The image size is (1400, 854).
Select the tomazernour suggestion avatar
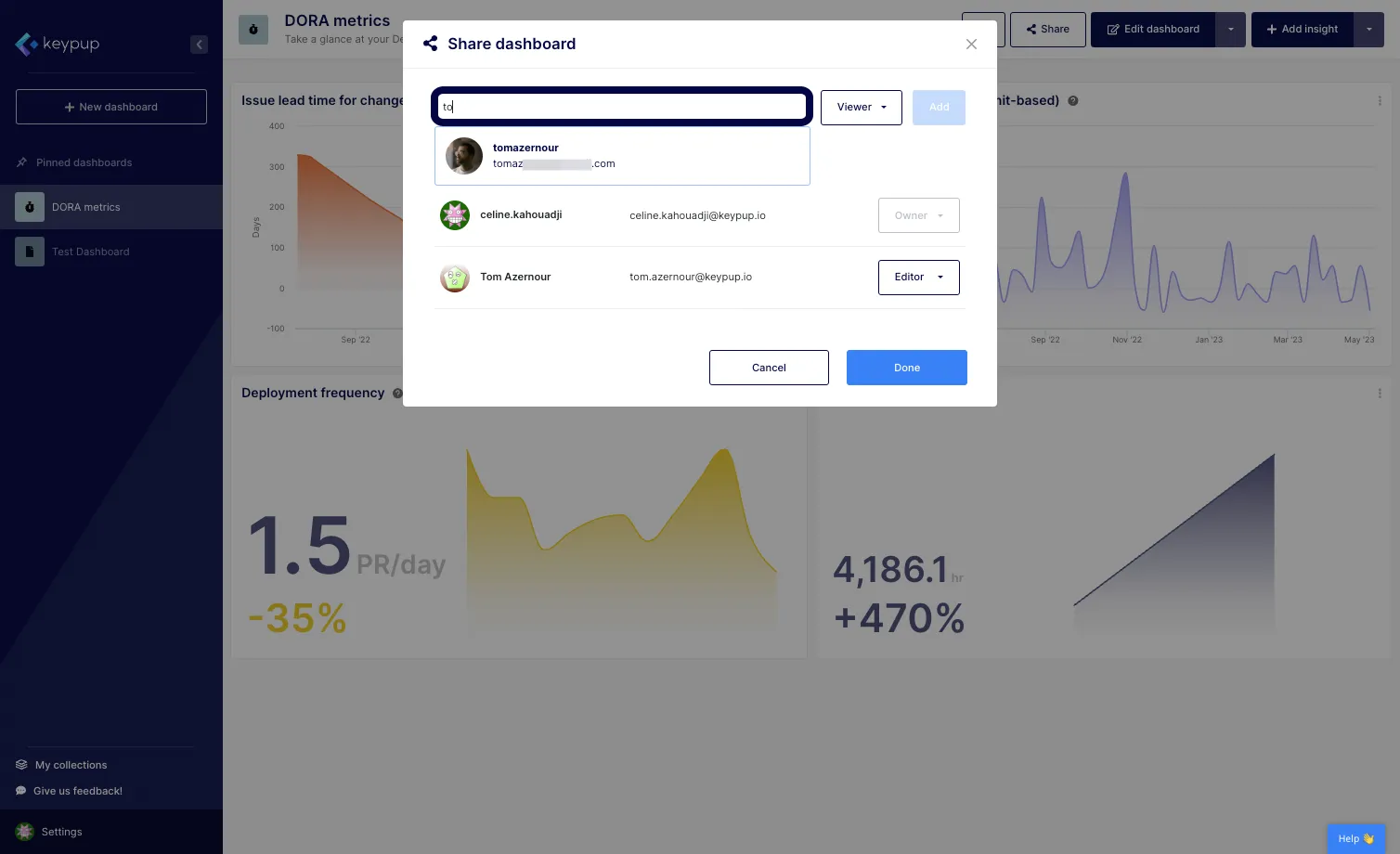(x=463, y=155)
